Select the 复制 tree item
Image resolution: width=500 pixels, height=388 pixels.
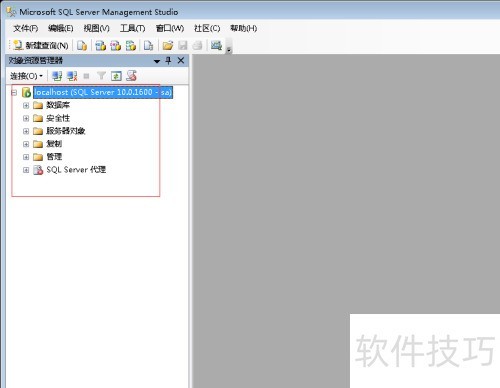pos(54,144)
